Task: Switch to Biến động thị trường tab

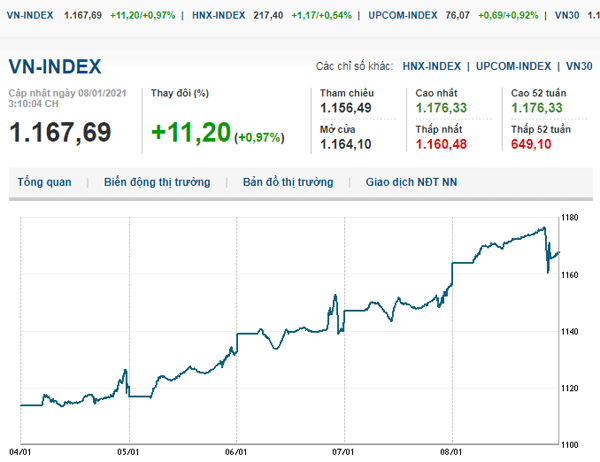Action: (157, 183)
